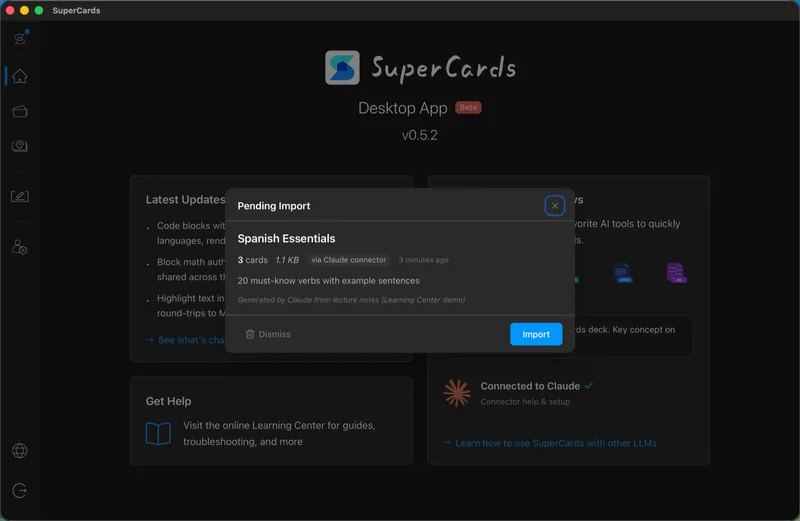Click the '3 cards' count text
800x521 pixels.
[253, 260]
